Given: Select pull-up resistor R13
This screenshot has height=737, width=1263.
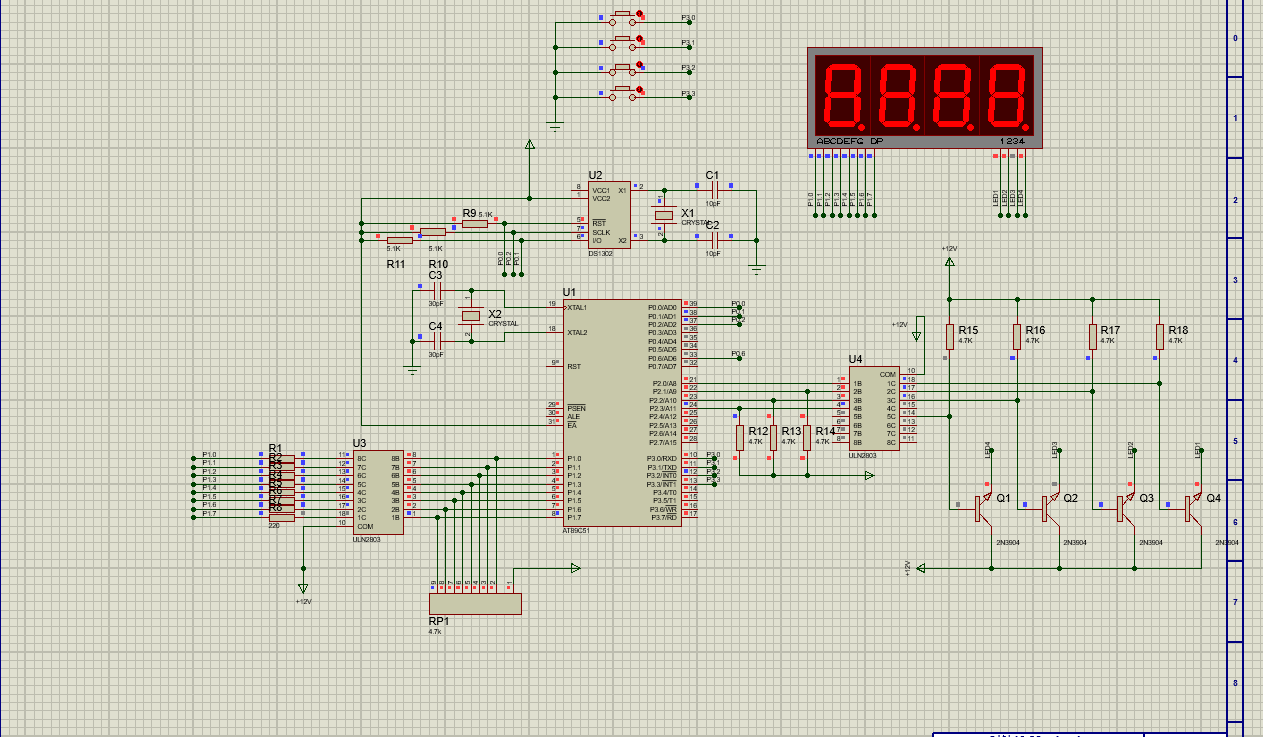Looking at the screenshot, I should click(772, 436).
